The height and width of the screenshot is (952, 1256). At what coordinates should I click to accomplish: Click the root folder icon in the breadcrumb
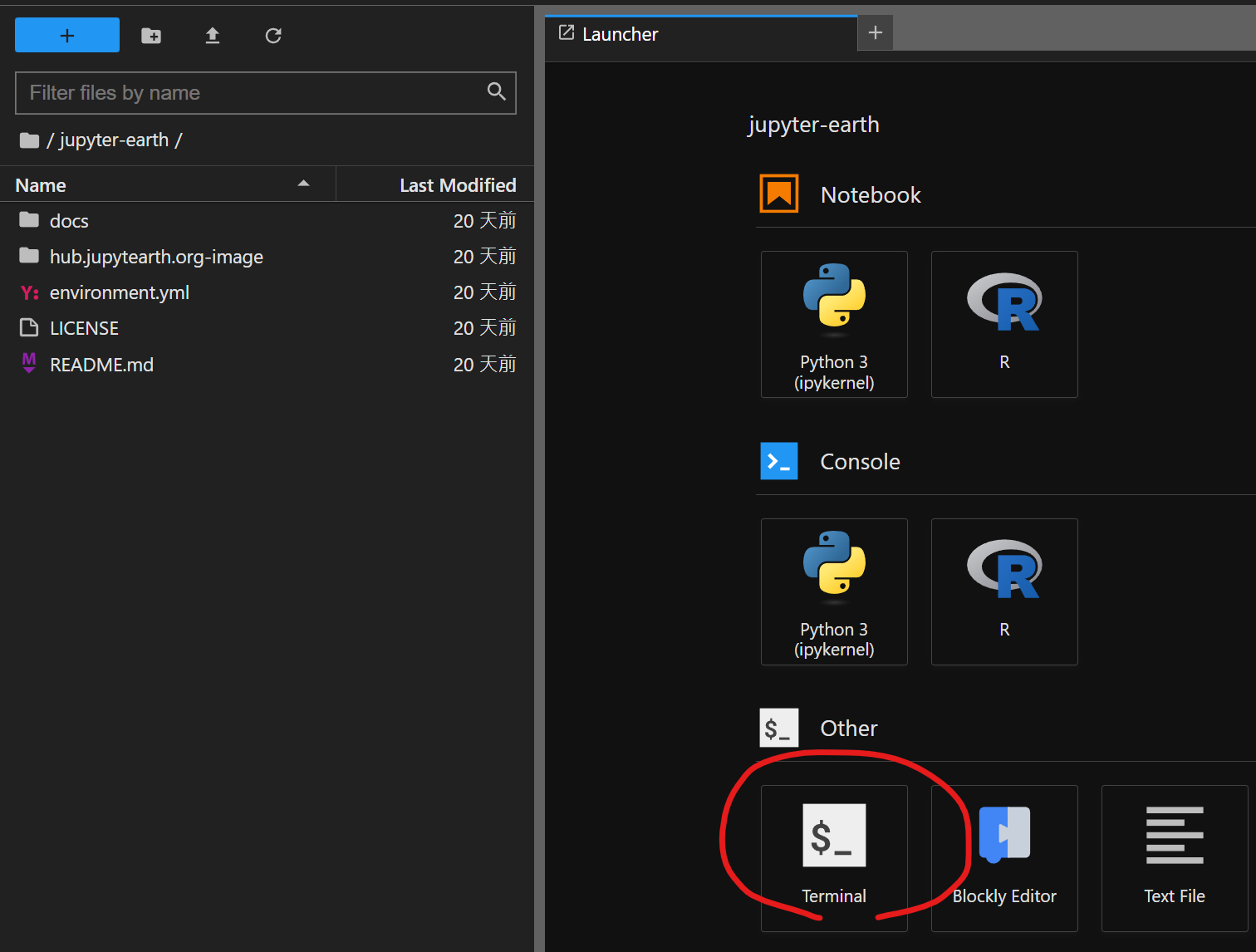click(x=29, y=140)
